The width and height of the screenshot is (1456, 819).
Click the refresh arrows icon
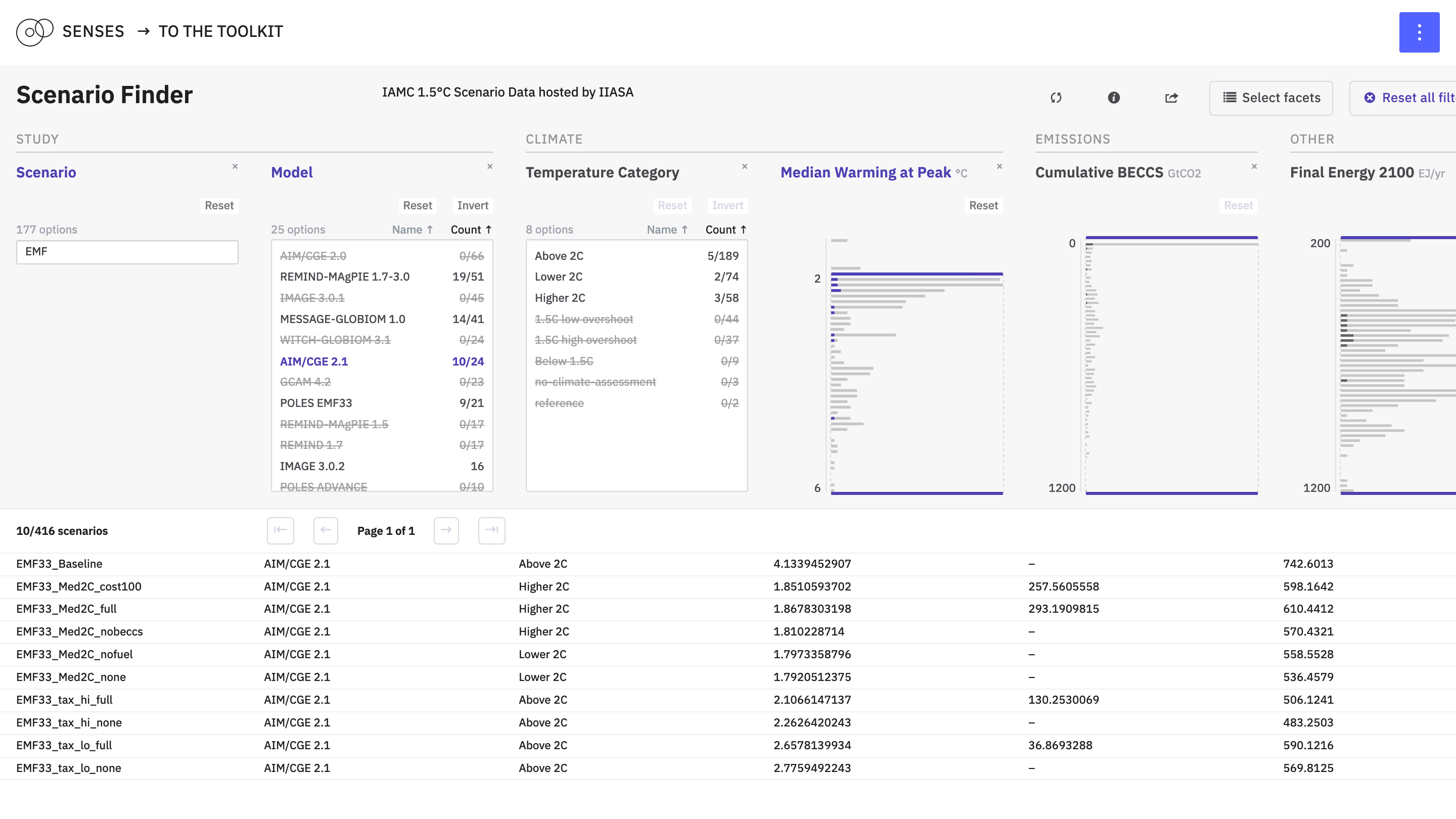(1056, 98)
